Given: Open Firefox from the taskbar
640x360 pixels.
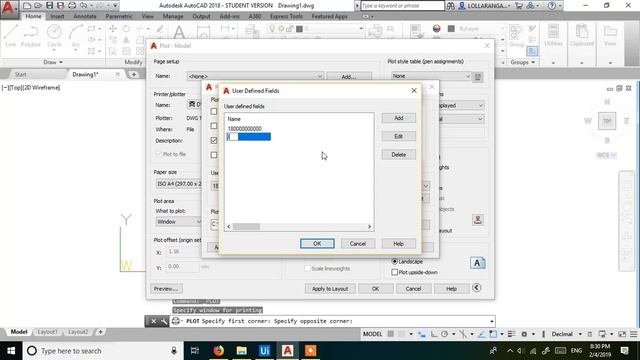Looking at the screenshot, I should 218,351.
